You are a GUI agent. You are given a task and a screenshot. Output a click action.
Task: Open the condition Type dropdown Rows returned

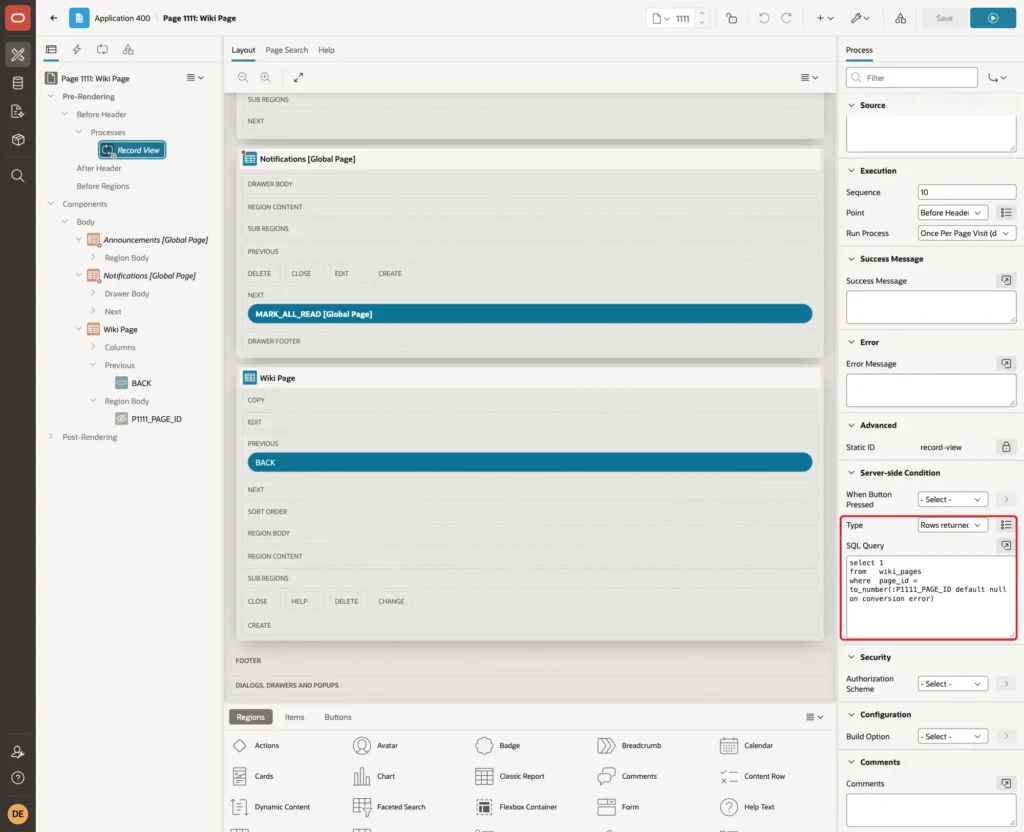tap(952, 525)
